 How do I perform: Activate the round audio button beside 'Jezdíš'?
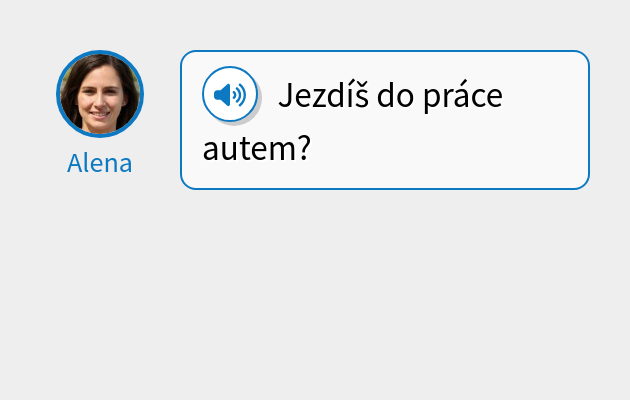[230, 94]
